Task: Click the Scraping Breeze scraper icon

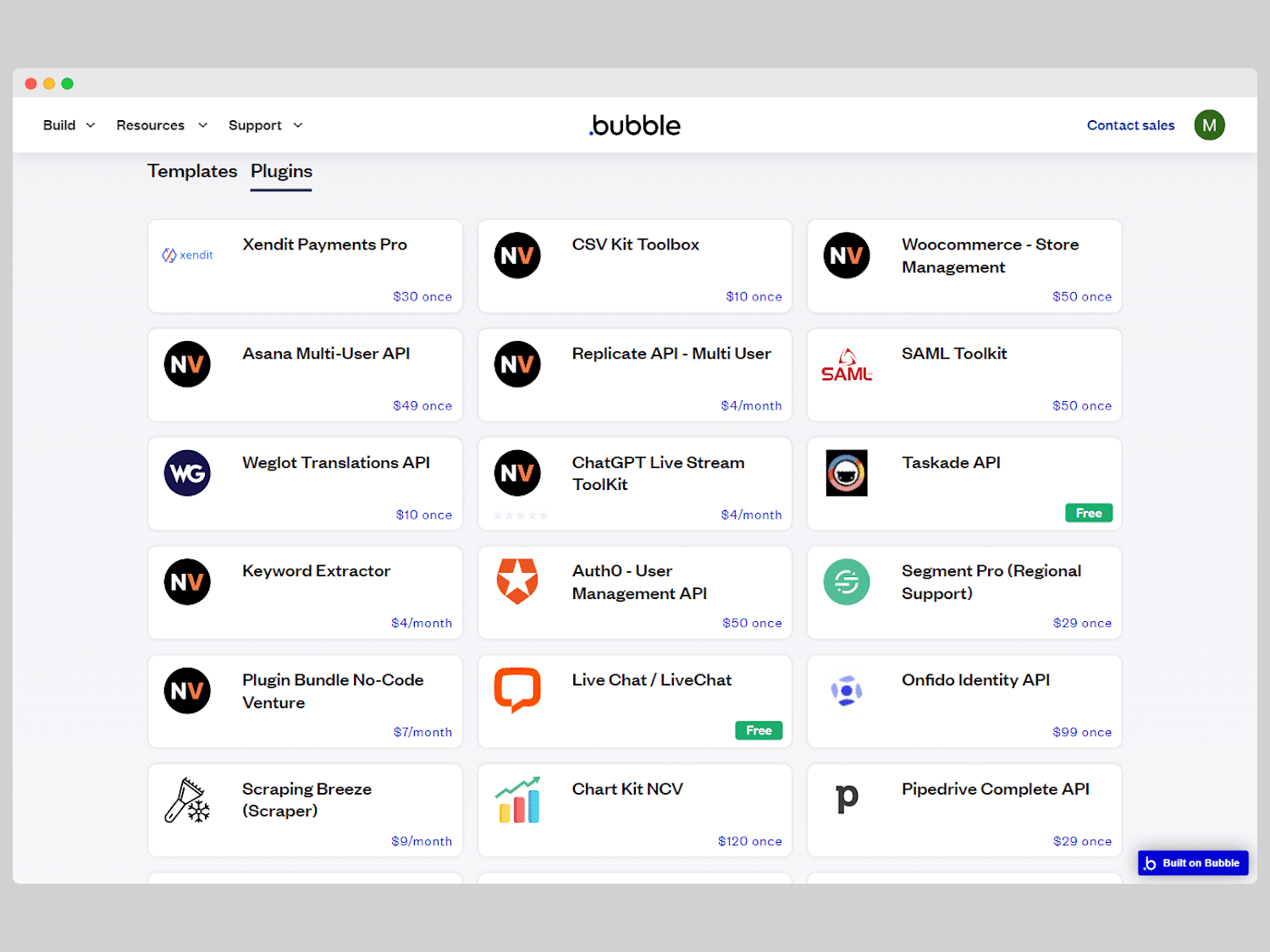Action: pos(187,801)
